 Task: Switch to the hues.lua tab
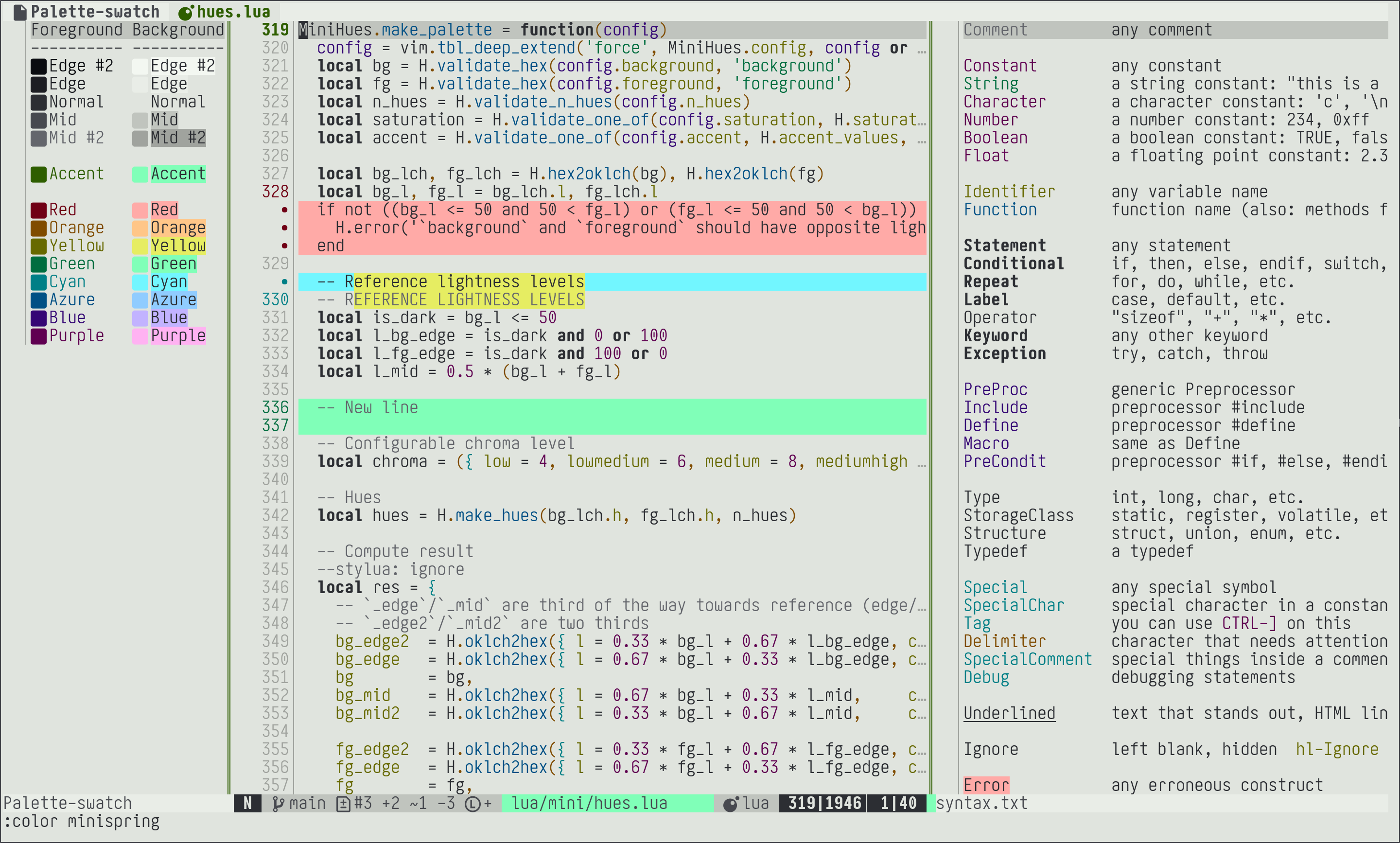pyautogui.click(x=233, y=12)
